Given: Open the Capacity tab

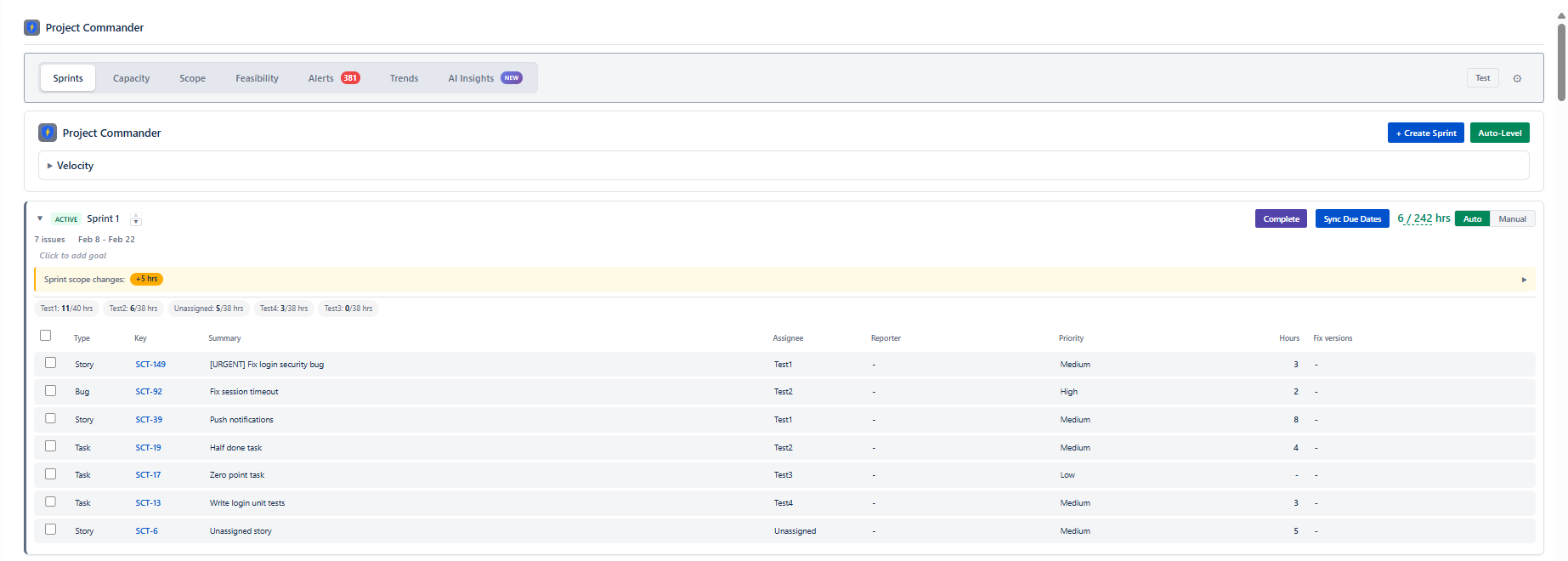Looking at the screenshot, I should (x=132, y=78).
